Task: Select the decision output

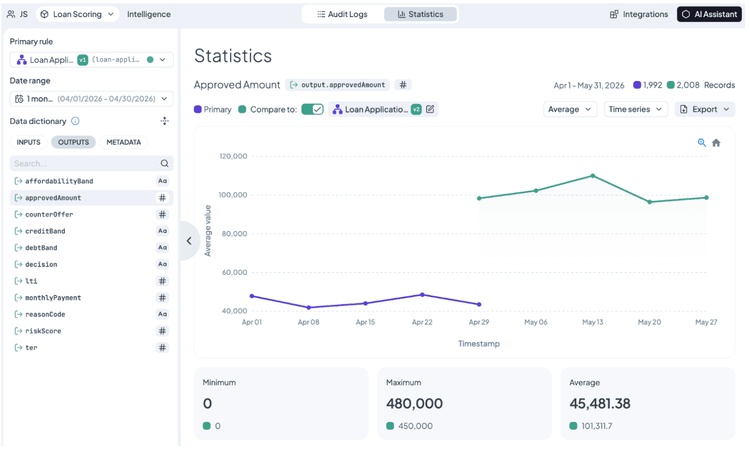Action: (91, 264)
